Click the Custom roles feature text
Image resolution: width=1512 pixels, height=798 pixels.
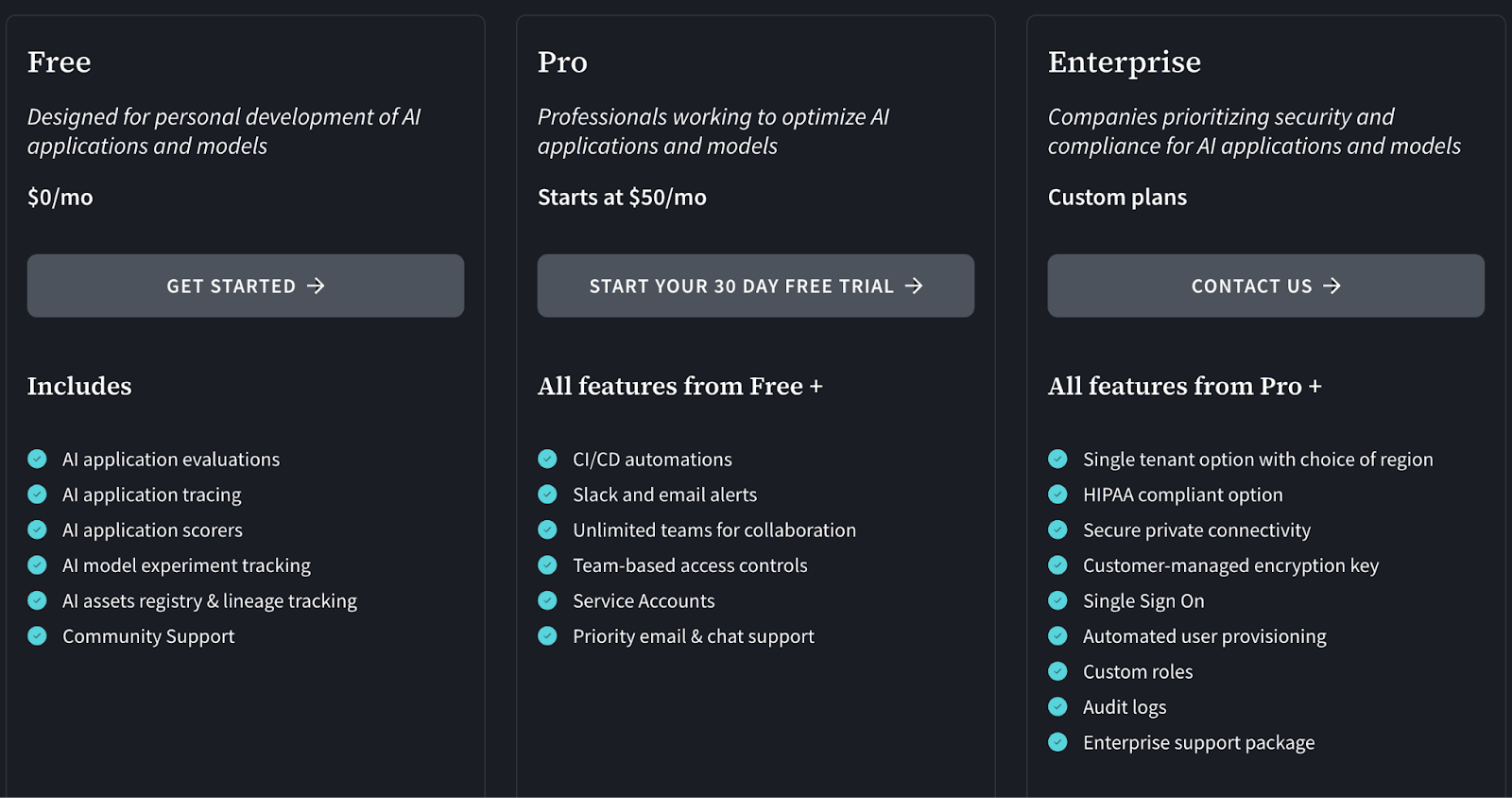coord(1138,672)
